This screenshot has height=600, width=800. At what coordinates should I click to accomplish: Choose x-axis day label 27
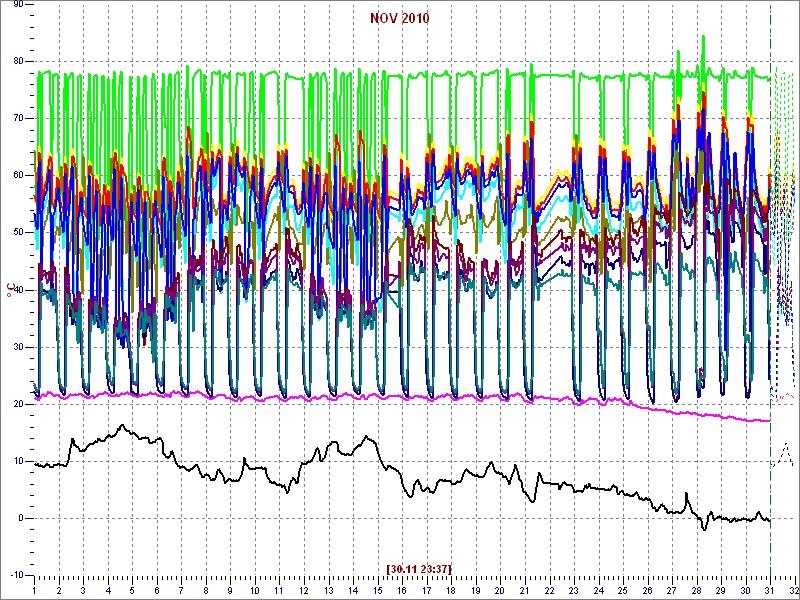point(672,590)
